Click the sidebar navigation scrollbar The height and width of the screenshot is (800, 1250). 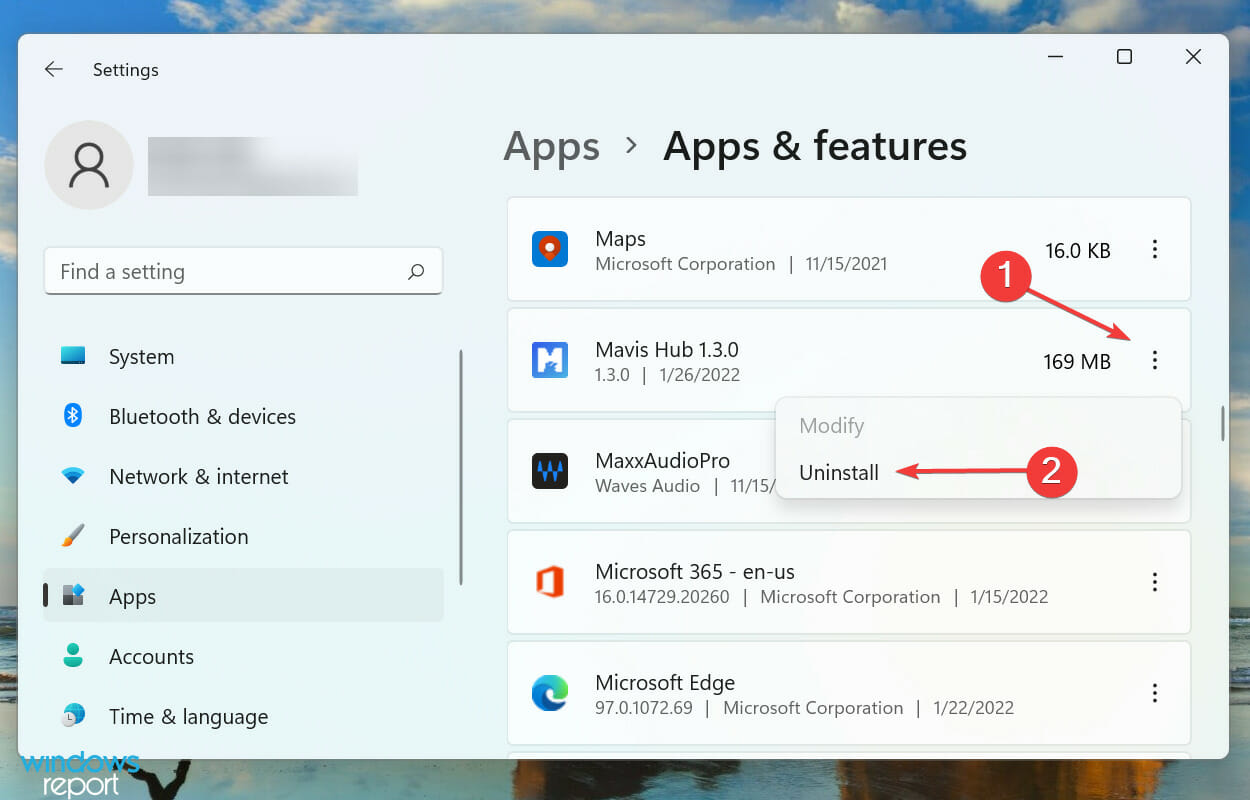(460, 467)
